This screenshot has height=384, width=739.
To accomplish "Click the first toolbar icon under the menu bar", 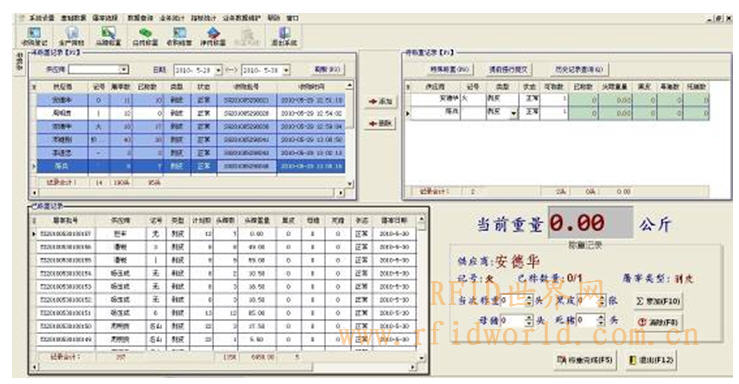I will pos(34,36).
